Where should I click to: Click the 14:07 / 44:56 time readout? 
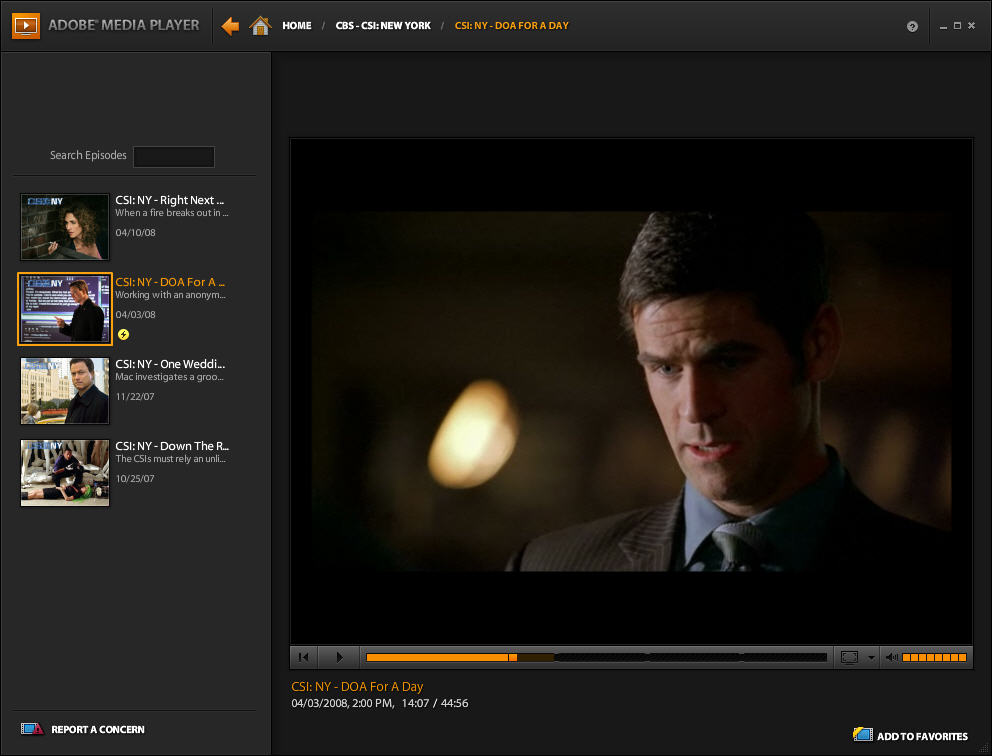(435, 703)
